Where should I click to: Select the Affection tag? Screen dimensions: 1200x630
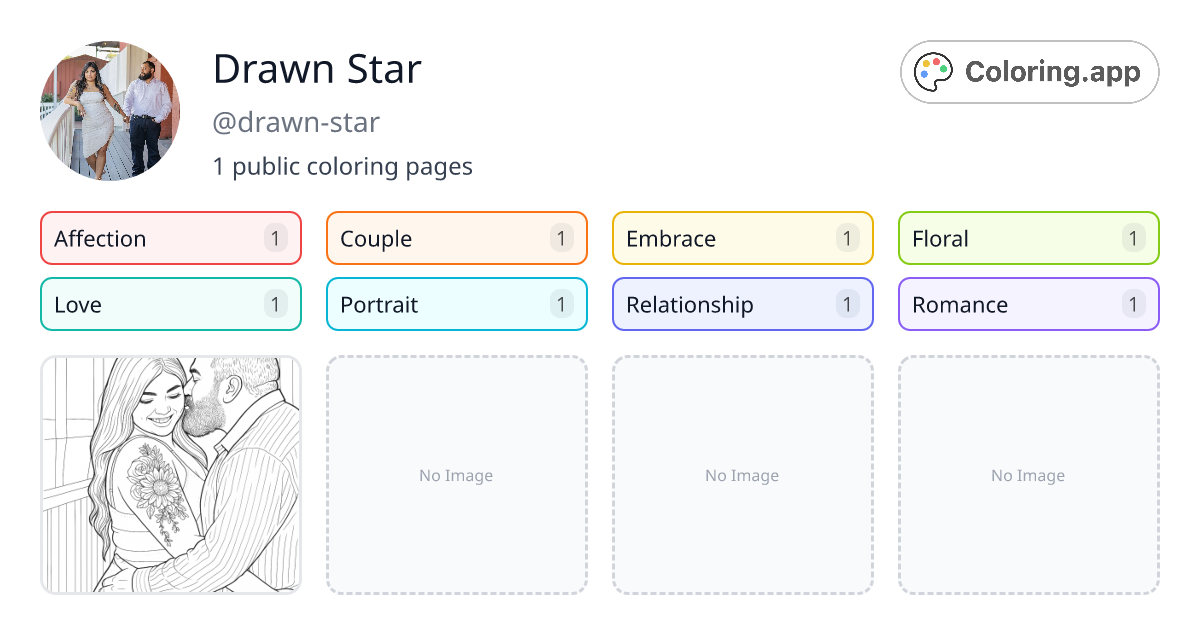pyautogui.click(x=171, y=238)
